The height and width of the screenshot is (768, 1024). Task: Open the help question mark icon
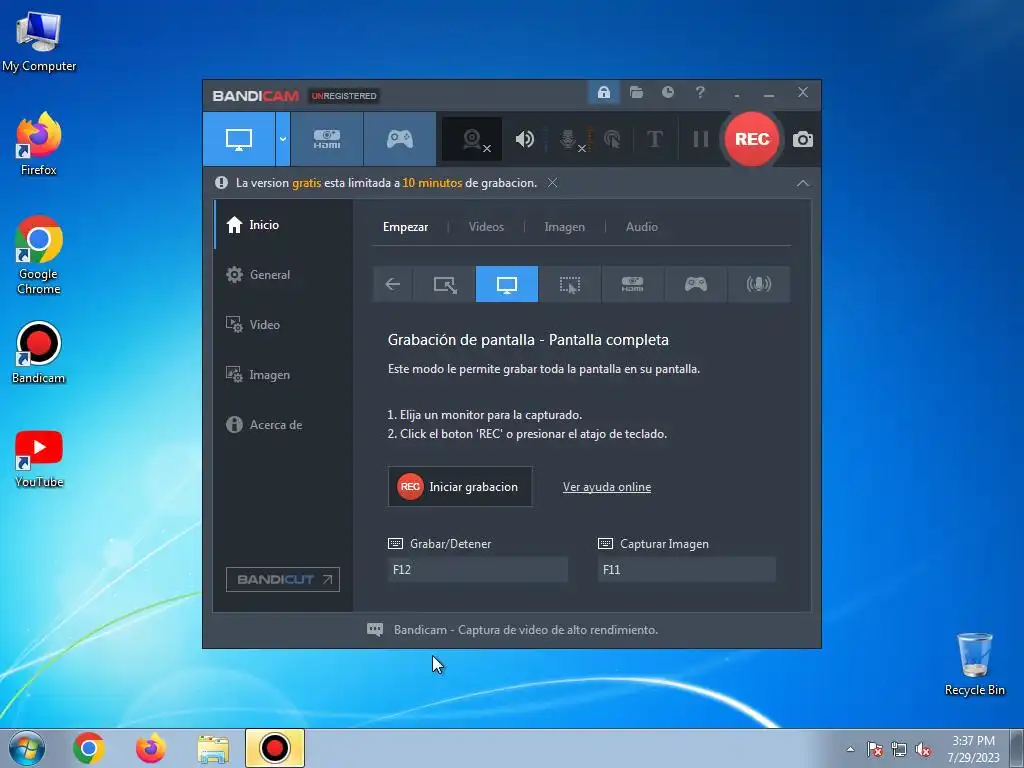click(700, 92)
